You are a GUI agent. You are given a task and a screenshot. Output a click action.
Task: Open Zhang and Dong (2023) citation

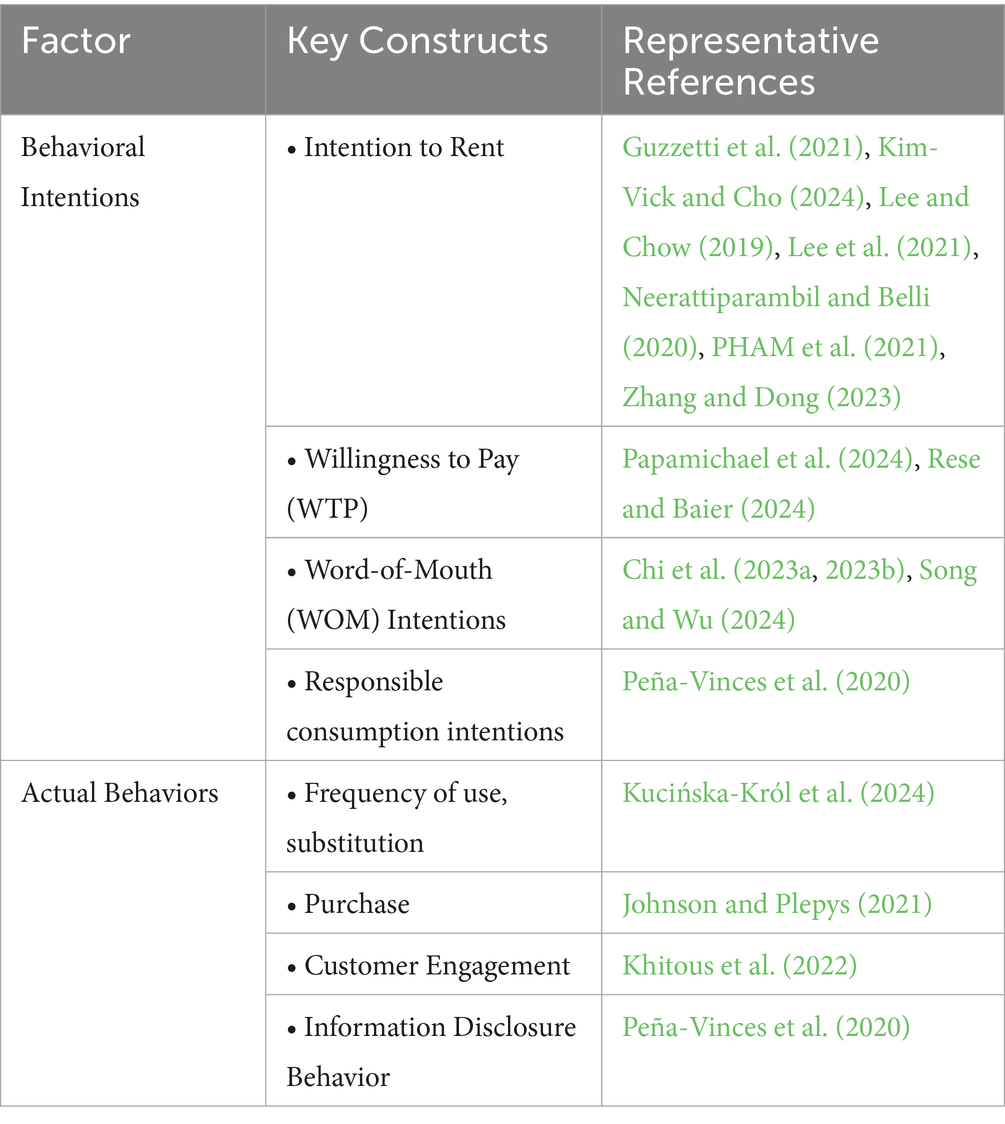[x=761, y=398]
